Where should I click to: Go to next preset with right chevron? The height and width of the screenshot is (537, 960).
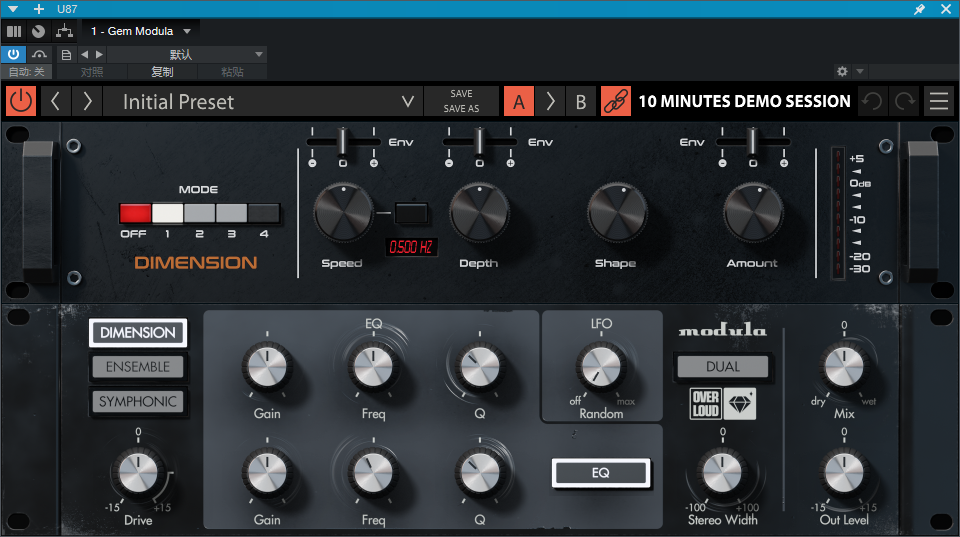87,101
